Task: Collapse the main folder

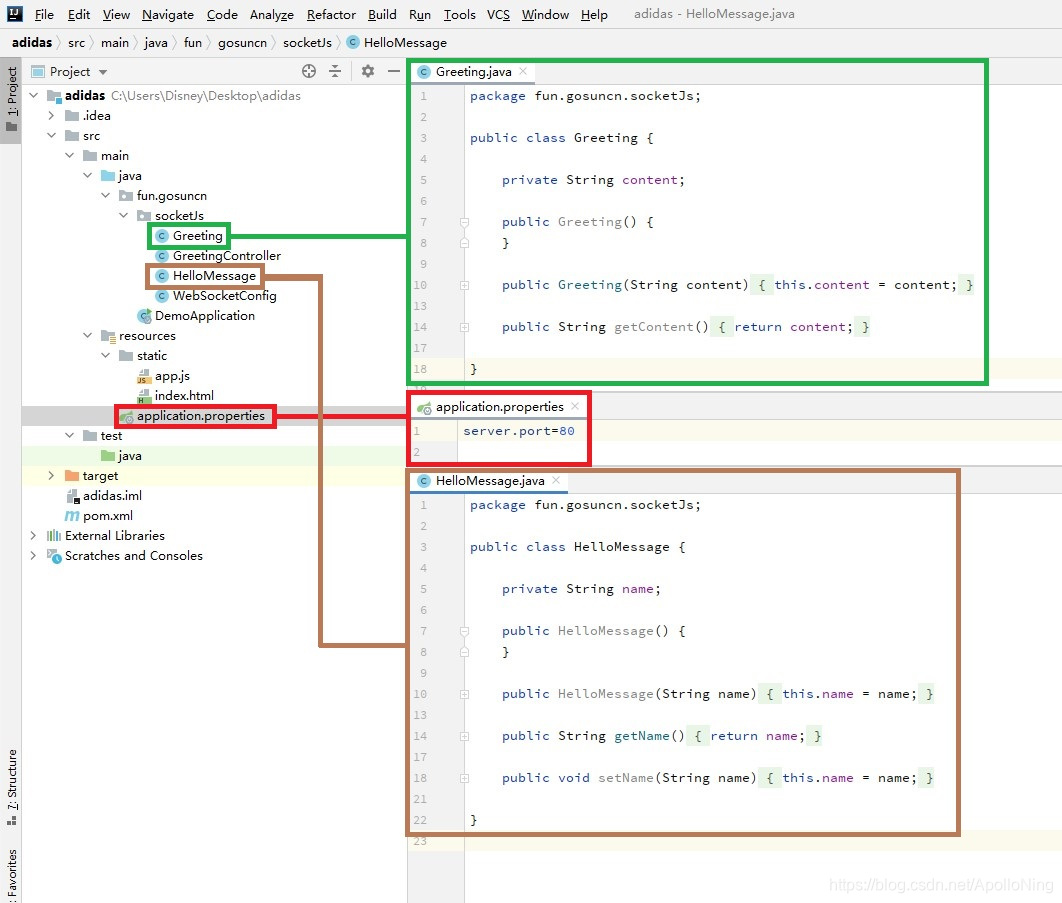Action: tap(70, 156)
